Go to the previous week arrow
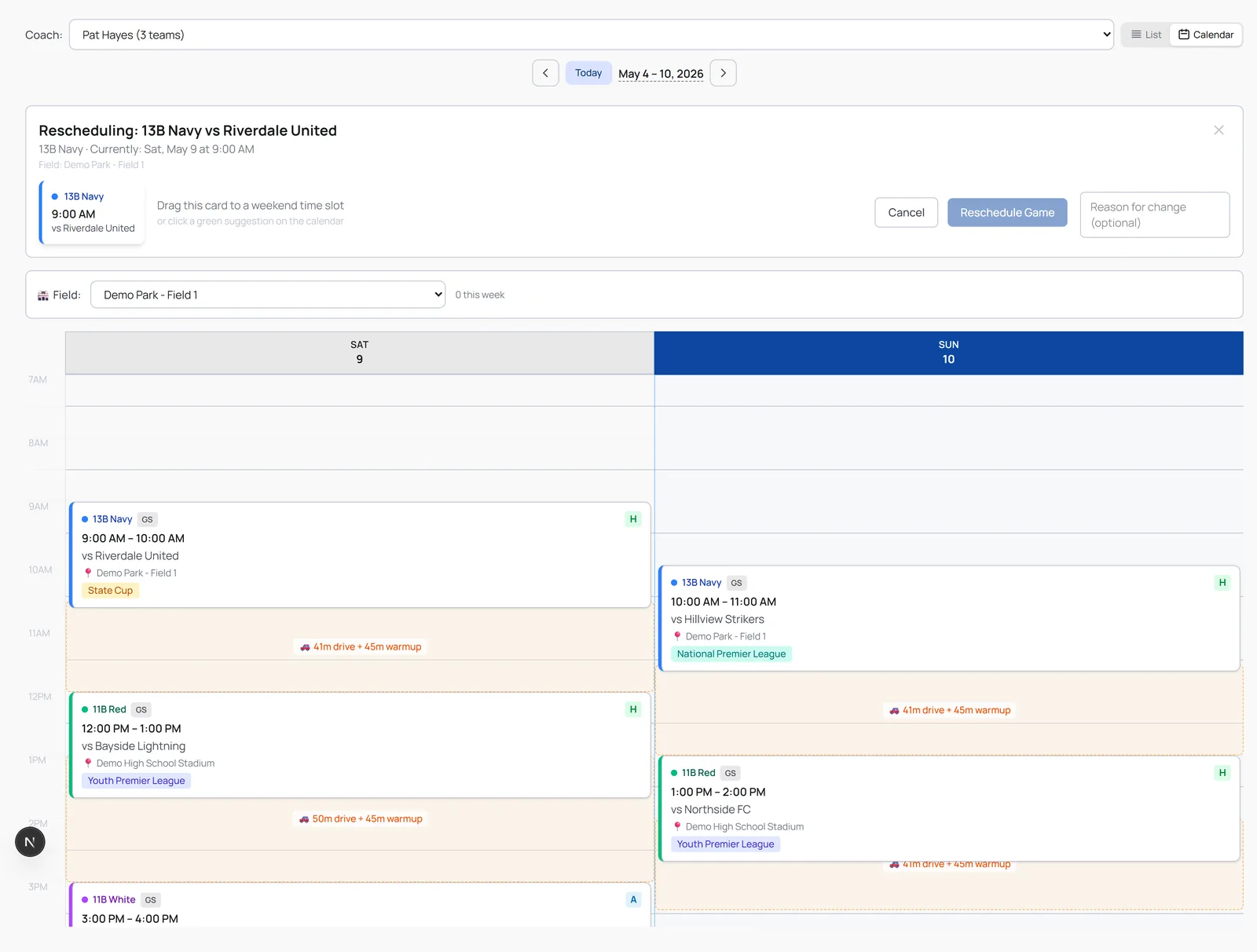This screenshot has width=1257, height=952. 545,73
